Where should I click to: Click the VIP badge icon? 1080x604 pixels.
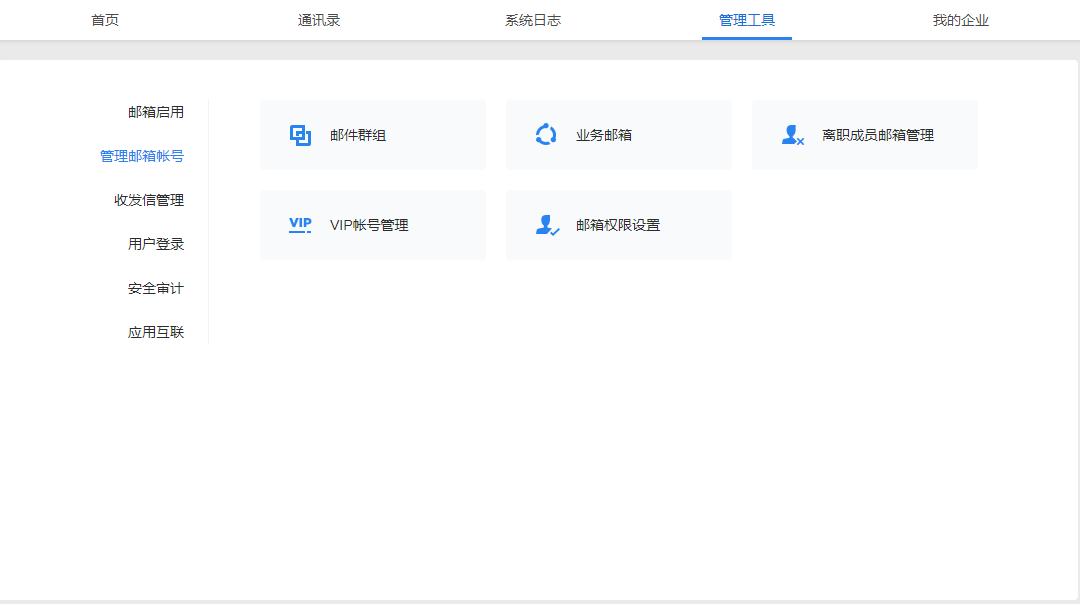pos(299,224)
